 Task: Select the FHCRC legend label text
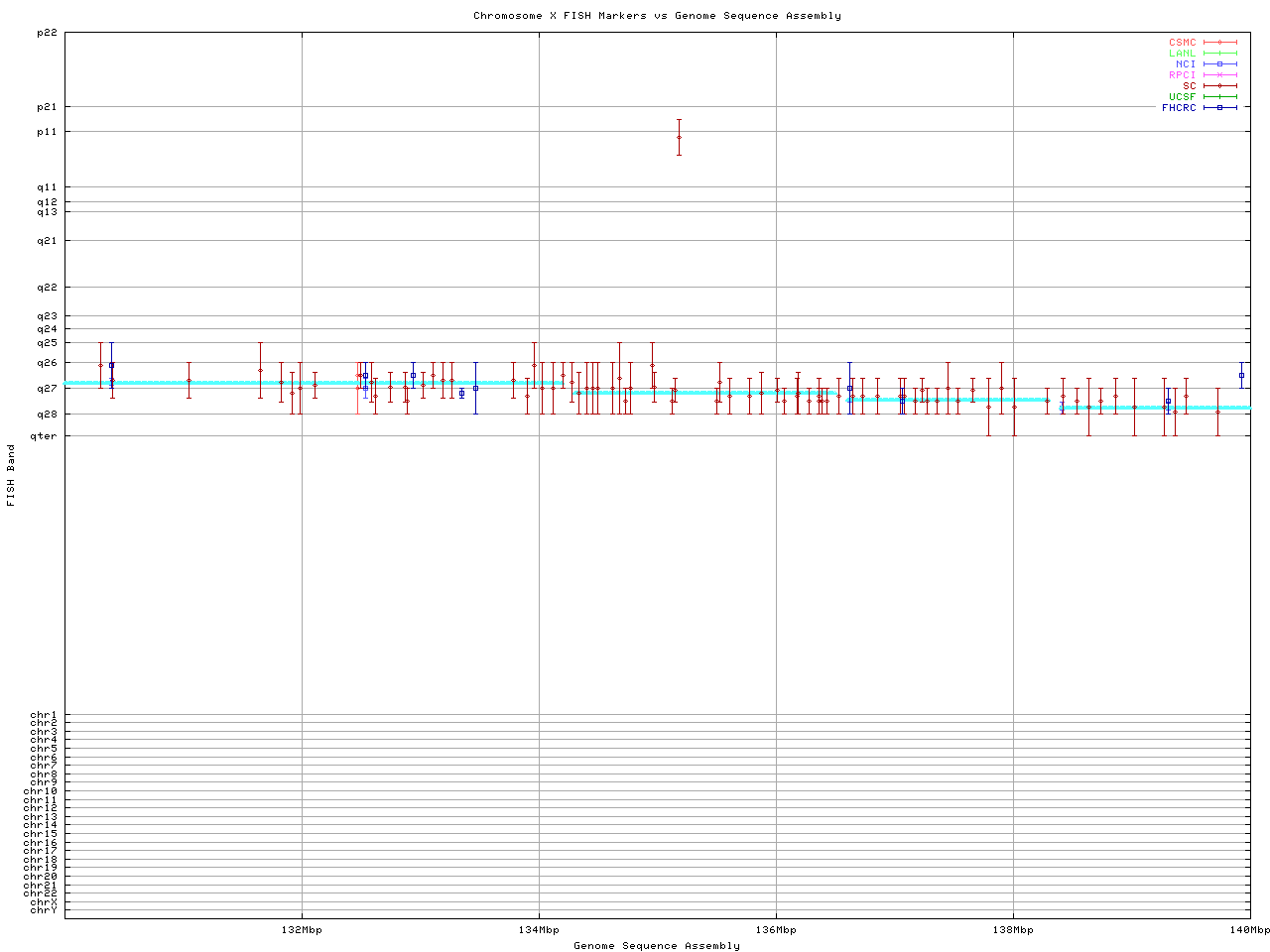(1179, 108)
